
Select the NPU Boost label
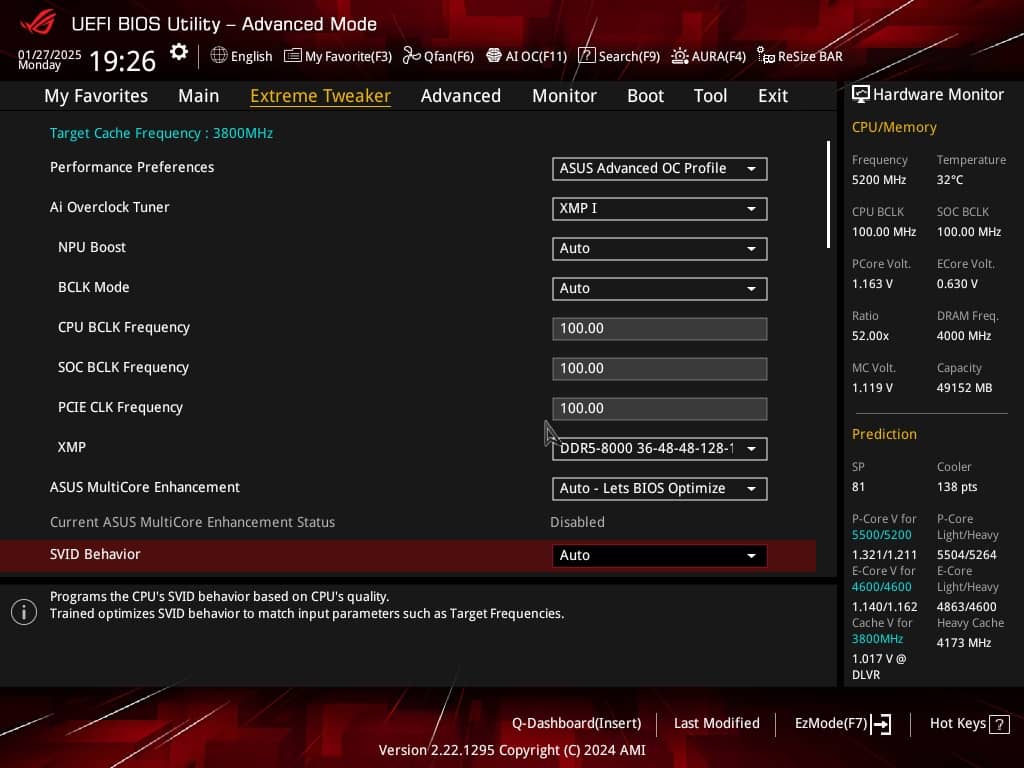coord(91,247)
